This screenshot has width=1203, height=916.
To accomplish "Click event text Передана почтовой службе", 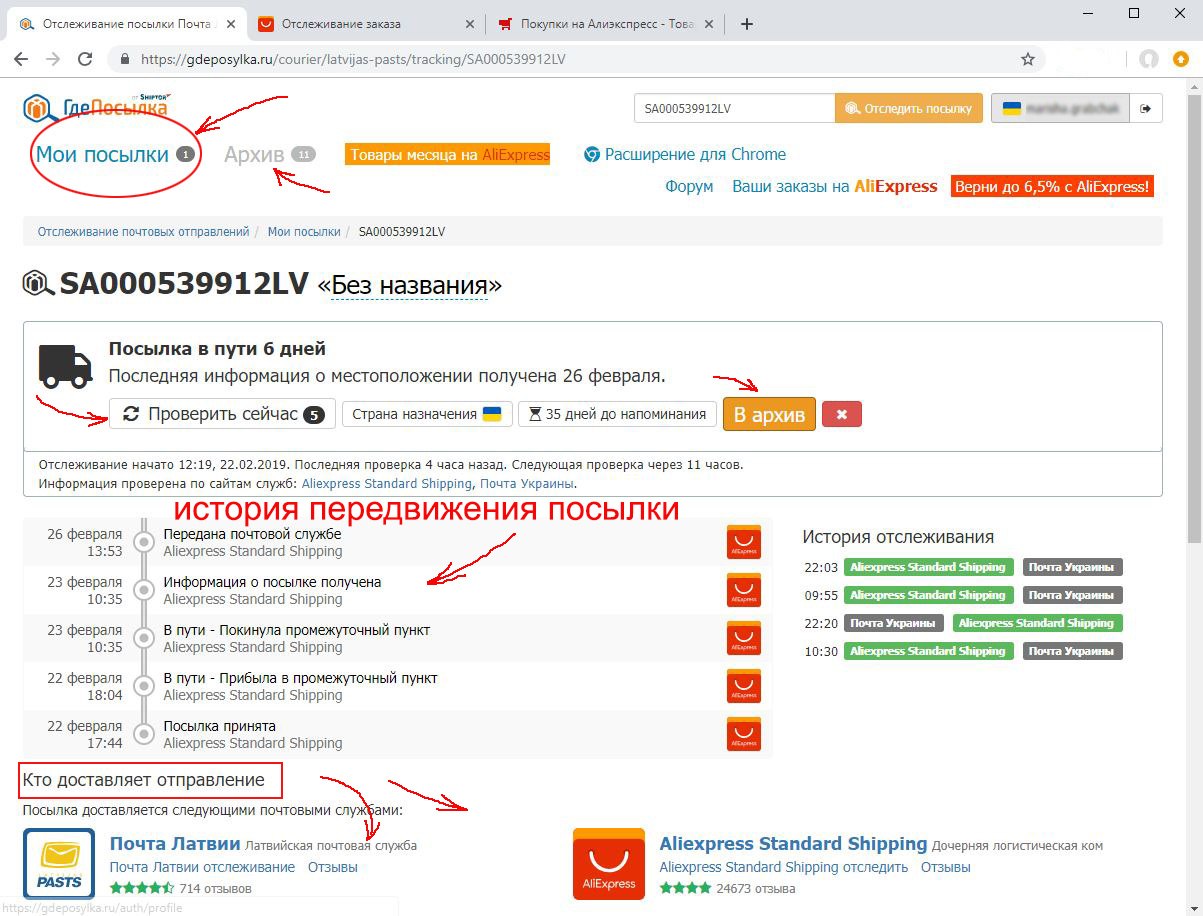I will [252, 534].
